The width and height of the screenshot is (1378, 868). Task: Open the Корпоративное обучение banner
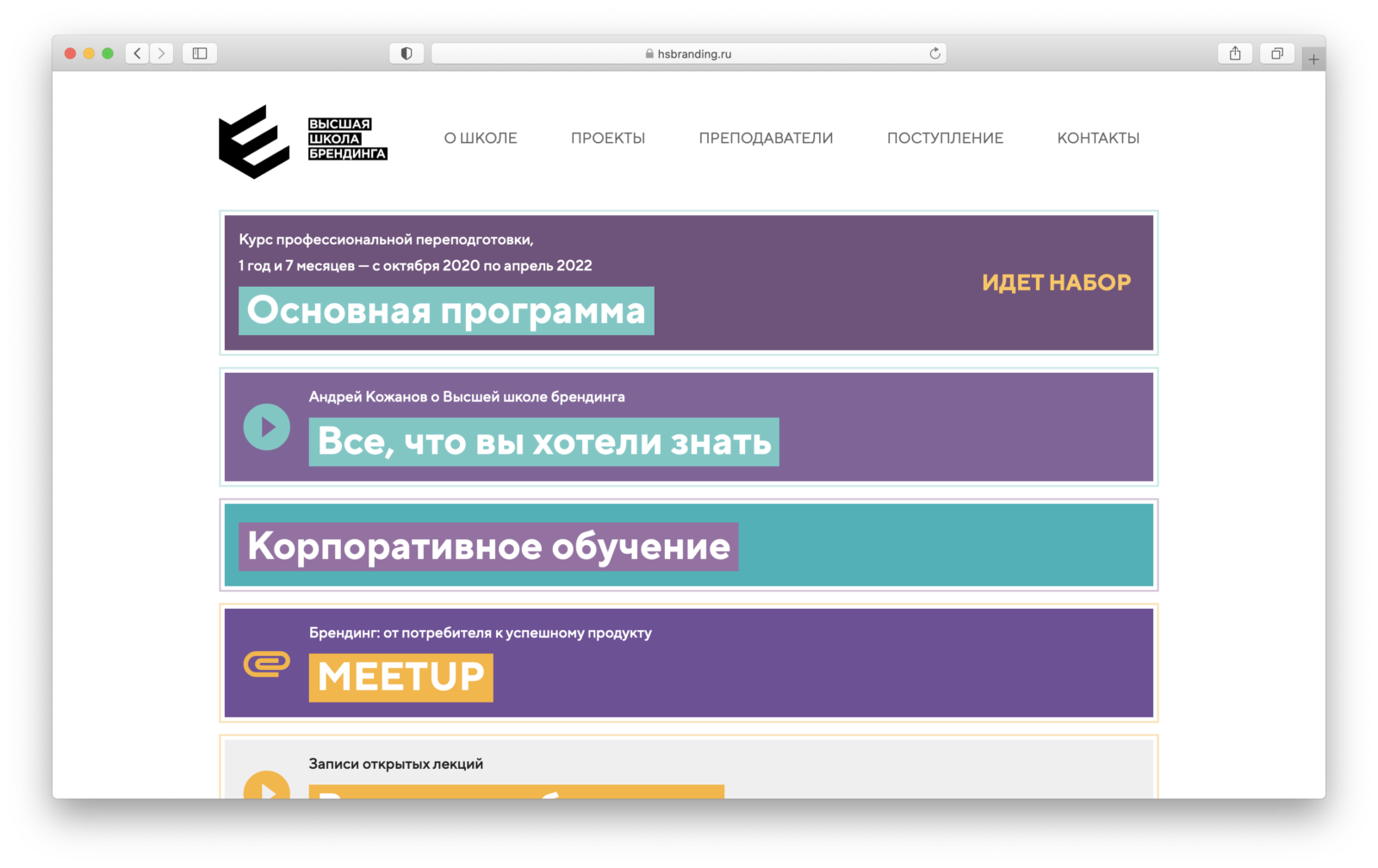488,546
